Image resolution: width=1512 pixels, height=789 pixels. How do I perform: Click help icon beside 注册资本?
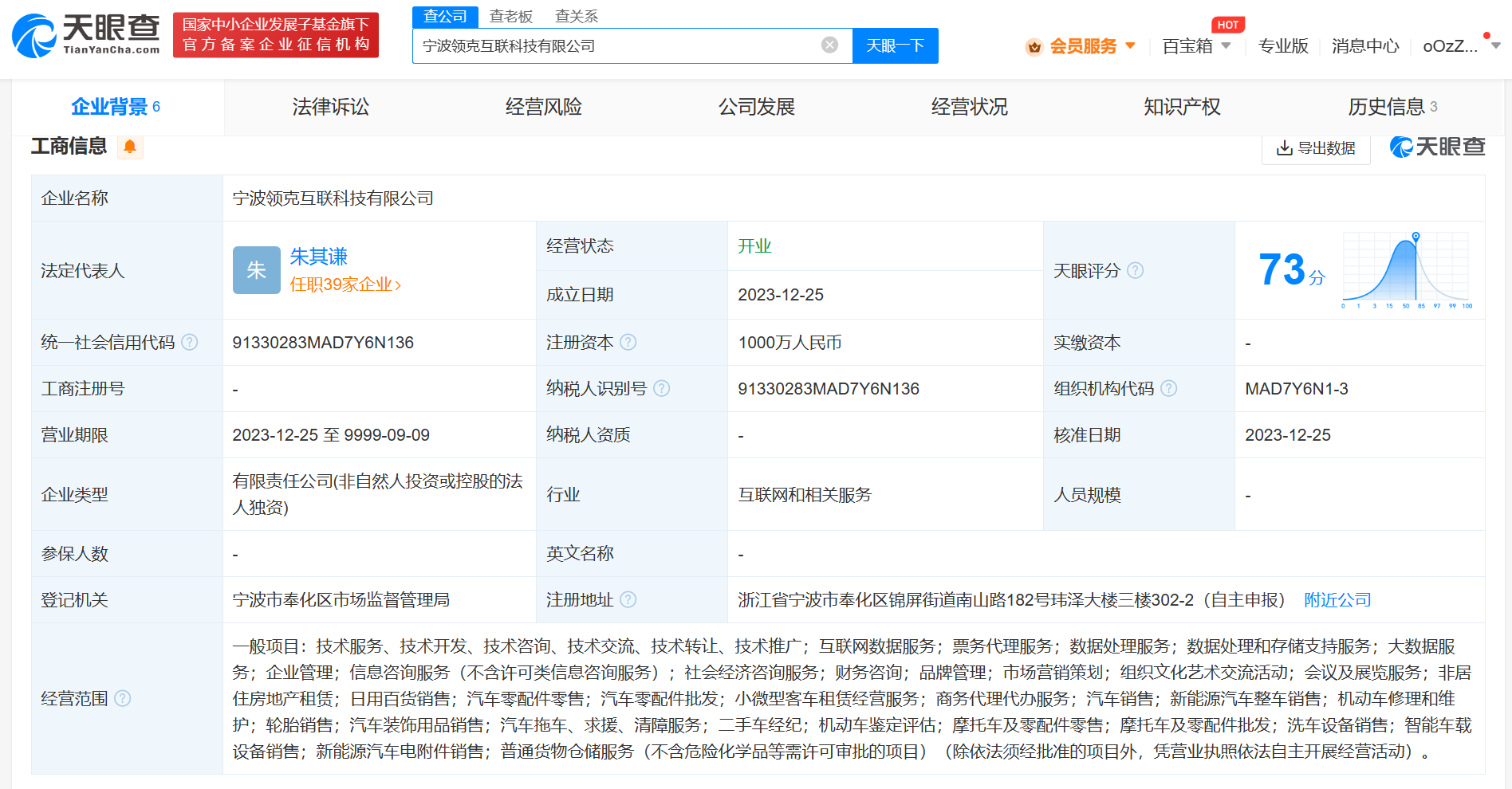pos(628,343)
